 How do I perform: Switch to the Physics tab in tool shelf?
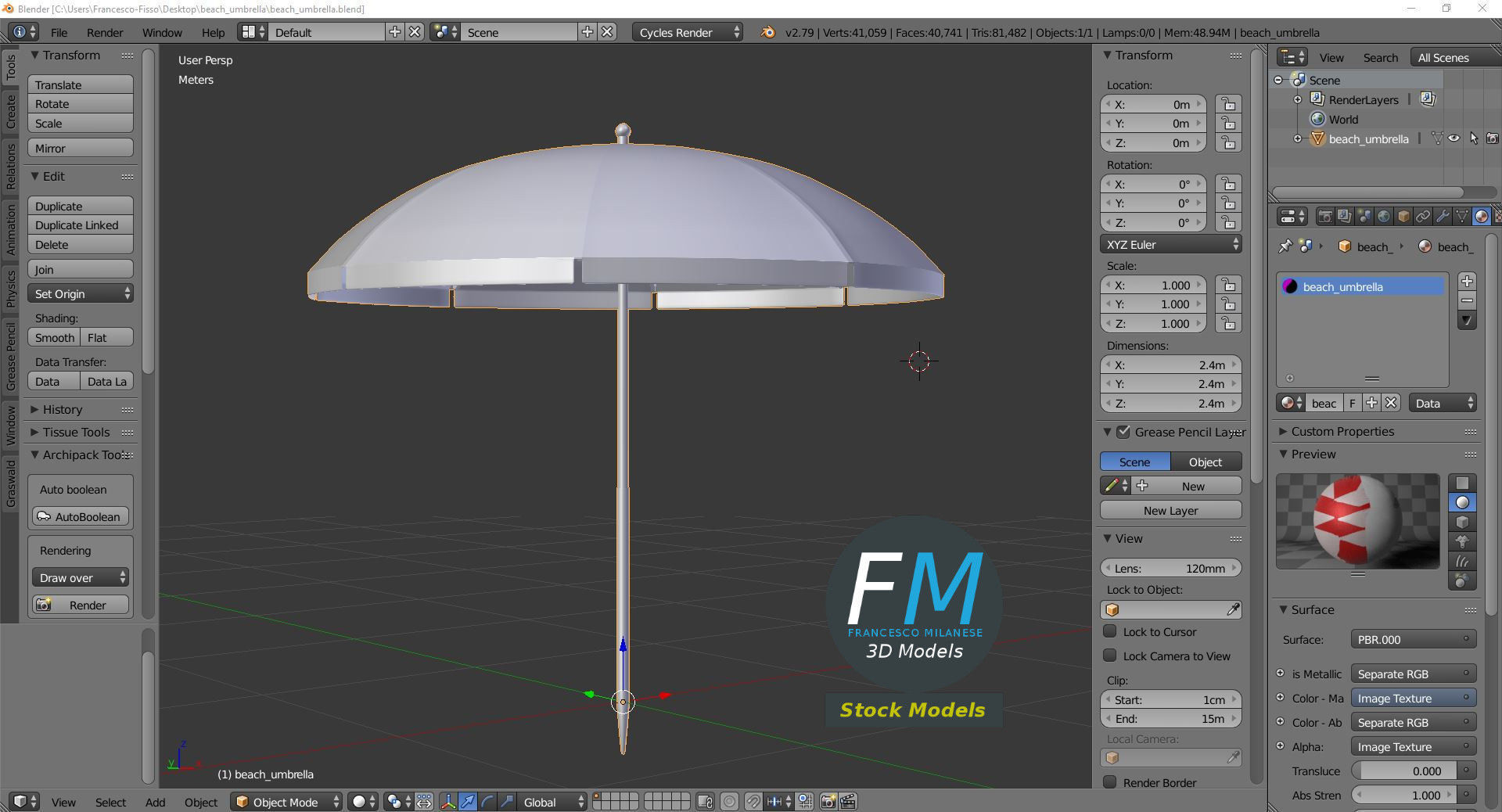click(10, 288)
